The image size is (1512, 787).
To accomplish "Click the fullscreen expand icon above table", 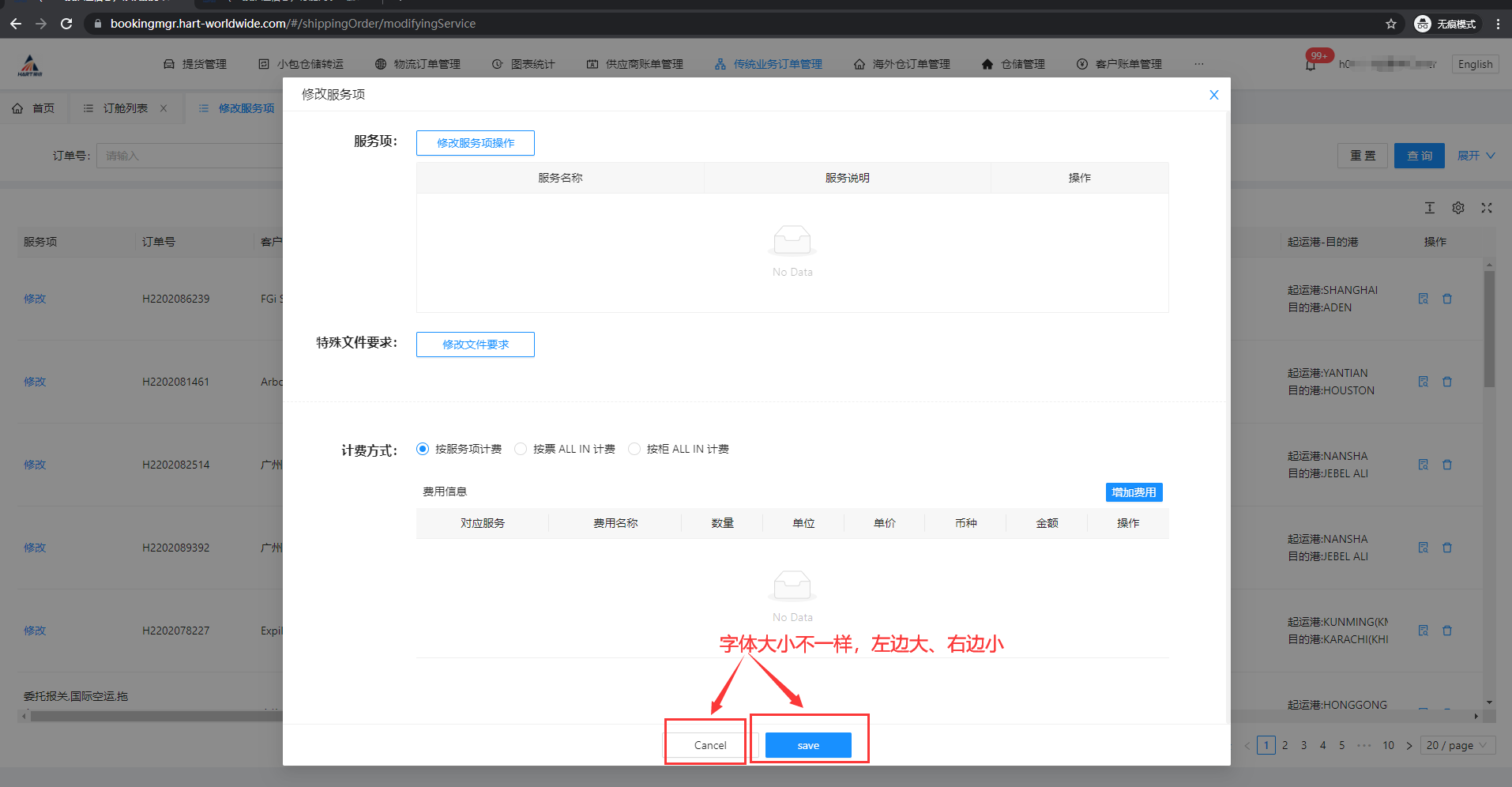I will pos(1486,208).
